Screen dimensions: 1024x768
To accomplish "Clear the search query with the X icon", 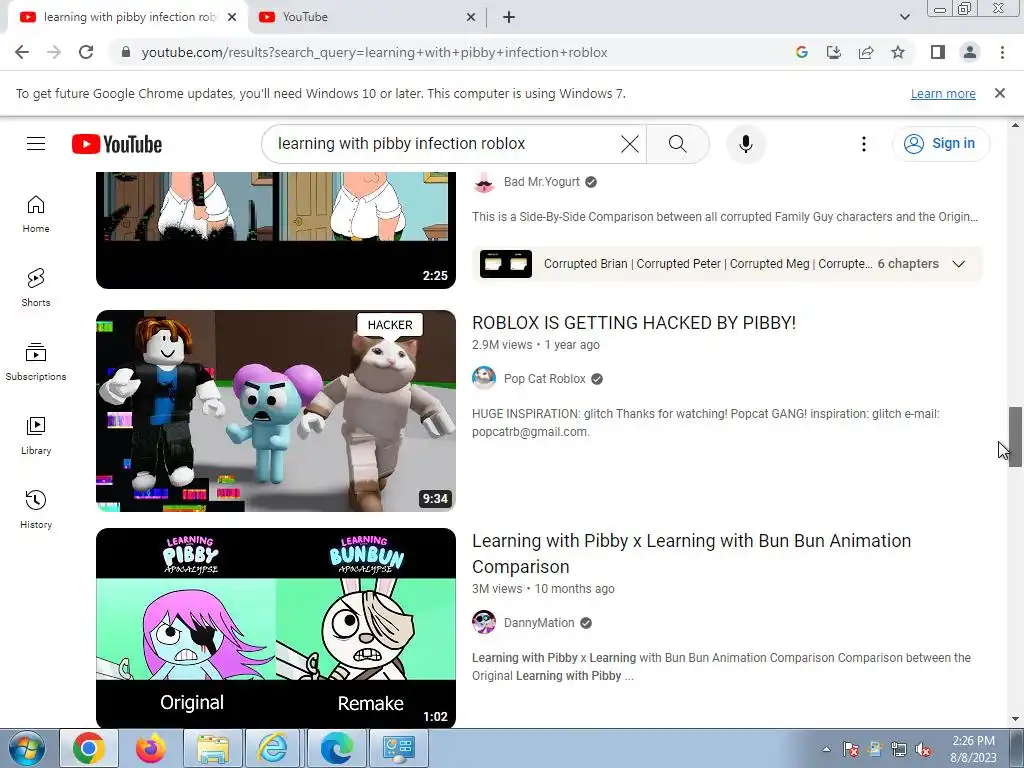I will 630,144.
